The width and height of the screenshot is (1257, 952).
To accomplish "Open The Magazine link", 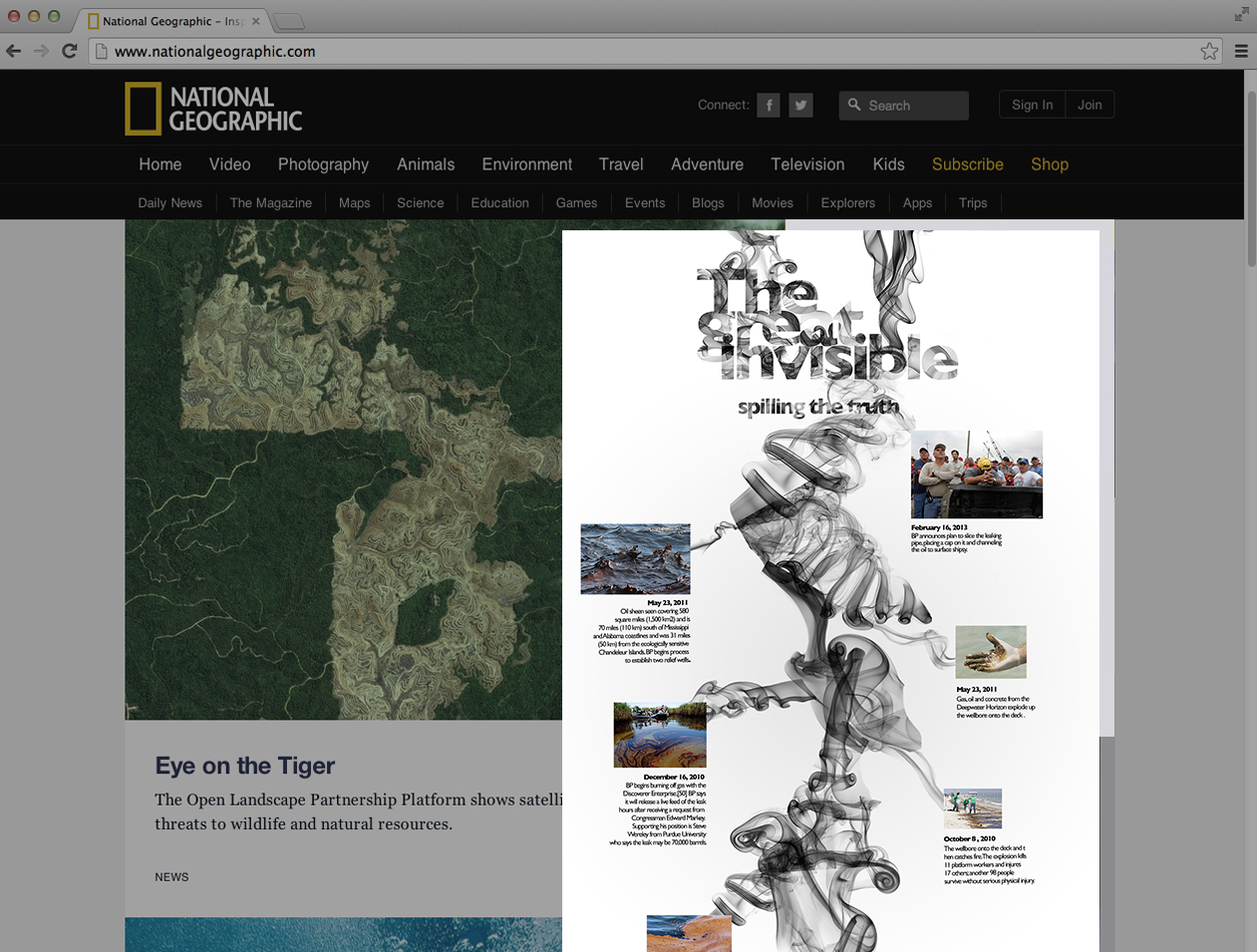I will coord(271,202).
